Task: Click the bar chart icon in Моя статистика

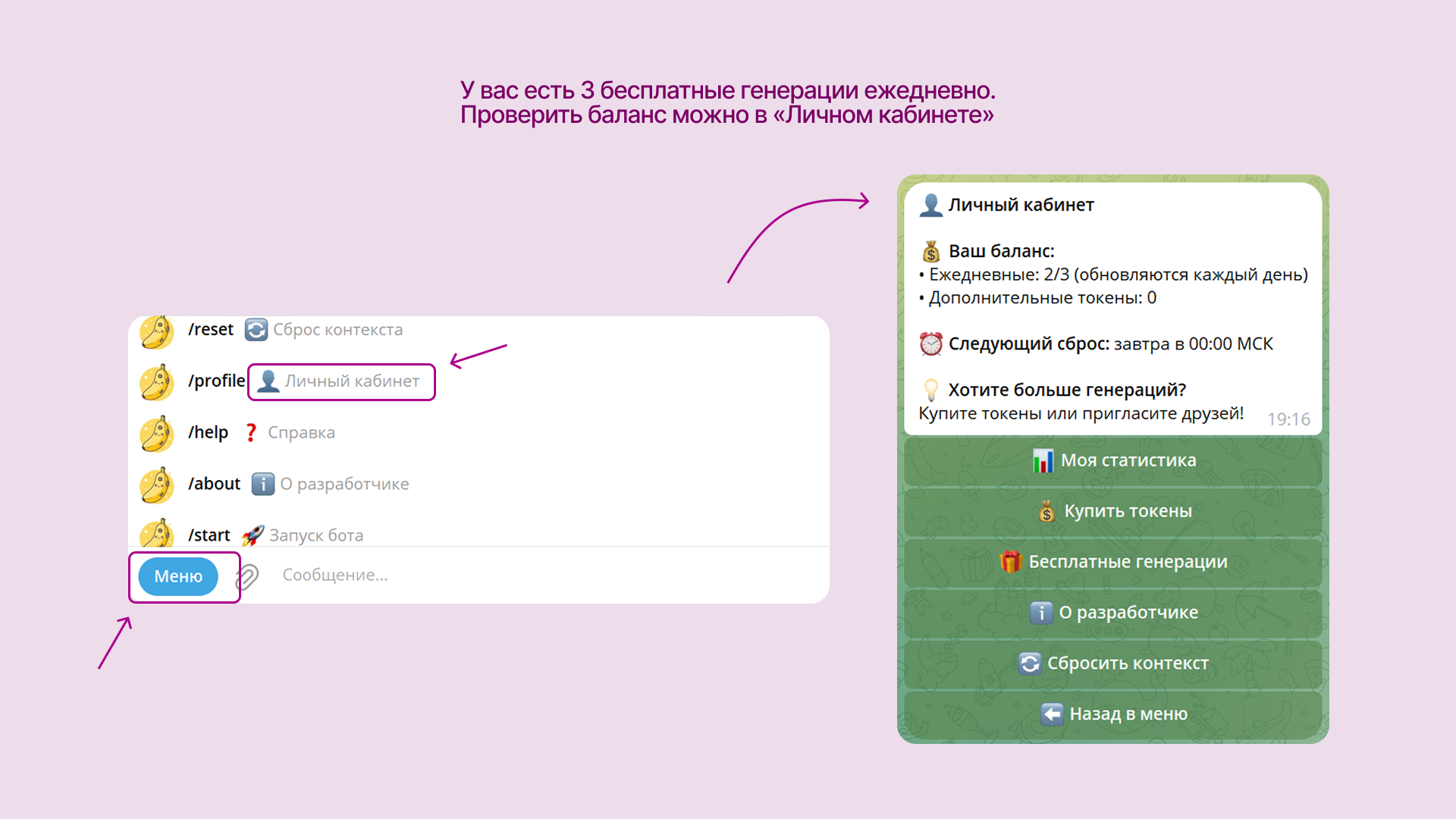Action: click(1043, 460)
